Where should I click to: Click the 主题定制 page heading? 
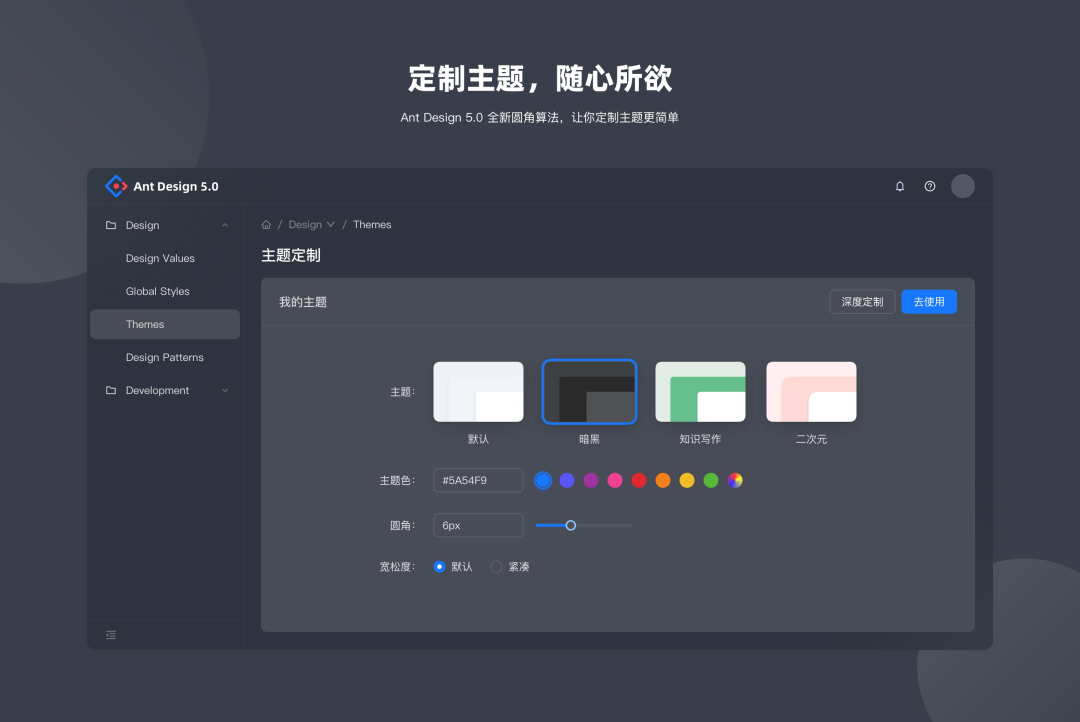point(291,256)
